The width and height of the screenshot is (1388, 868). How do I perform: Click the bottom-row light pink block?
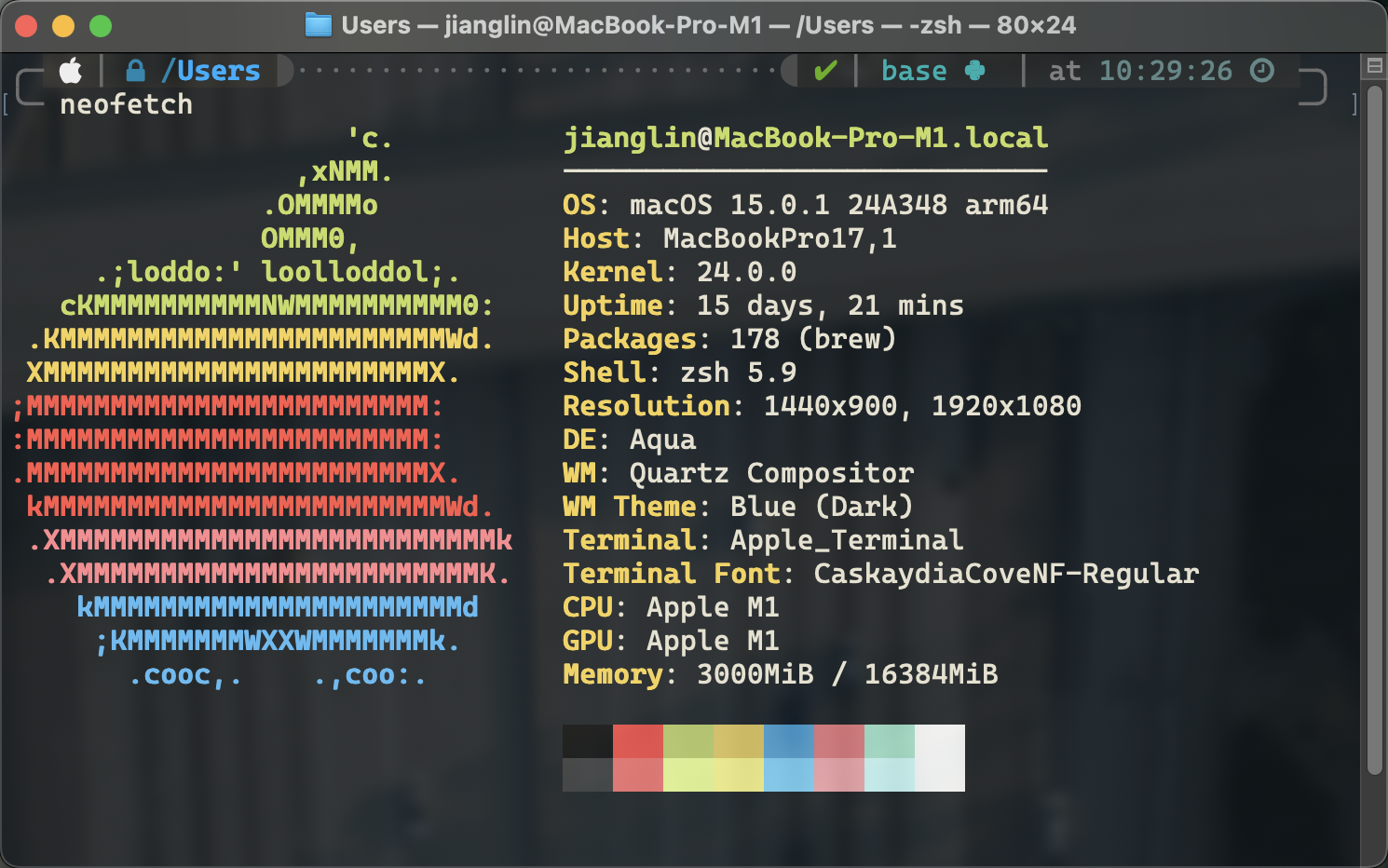[x=839, y=775]
